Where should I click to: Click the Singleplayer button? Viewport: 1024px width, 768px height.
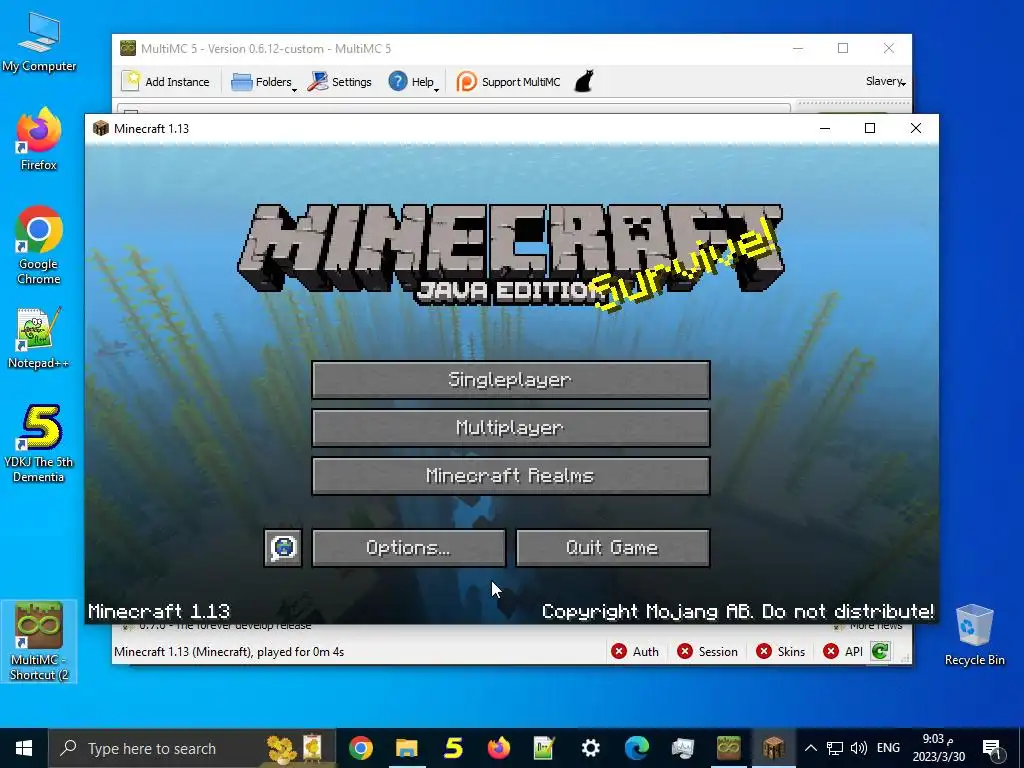tap(511, 379)
